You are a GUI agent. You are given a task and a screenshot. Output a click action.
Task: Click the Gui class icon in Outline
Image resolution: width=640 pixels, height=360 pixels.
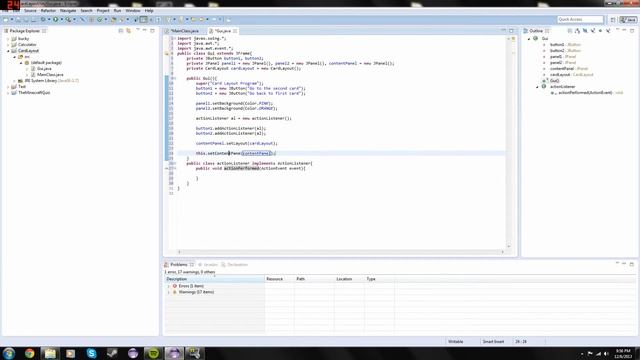pos(536,38)
